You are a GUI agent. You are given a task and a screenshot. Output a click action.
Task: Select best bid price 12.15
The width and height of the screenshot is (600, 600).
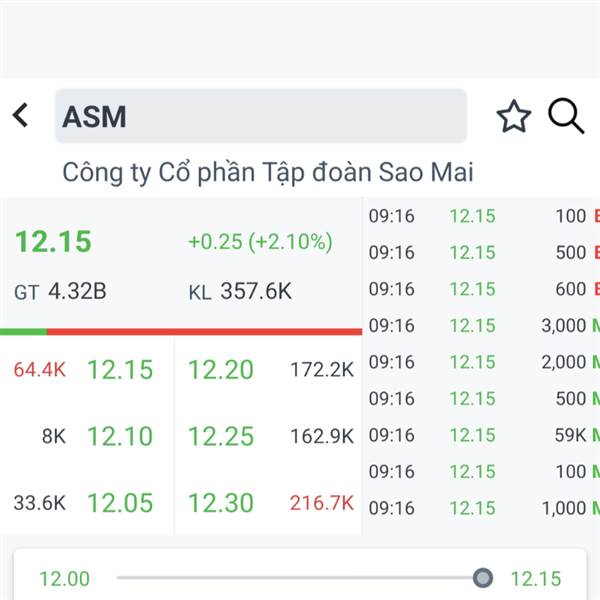point(120,370)
